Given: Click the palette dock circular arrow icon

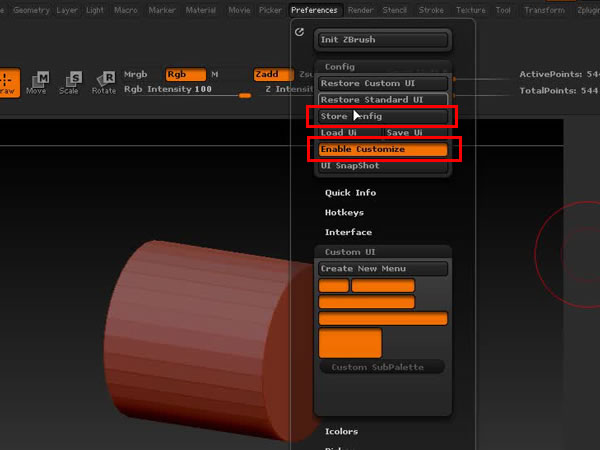Looking at the screenshot, I should coord(299,32).
